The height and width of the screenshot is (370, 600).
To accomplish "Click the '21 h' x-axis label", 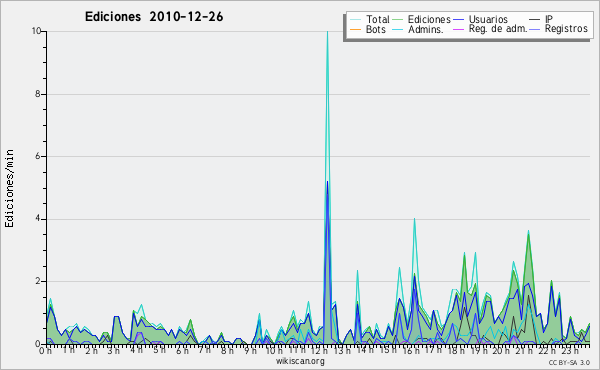I will (523, 351).
